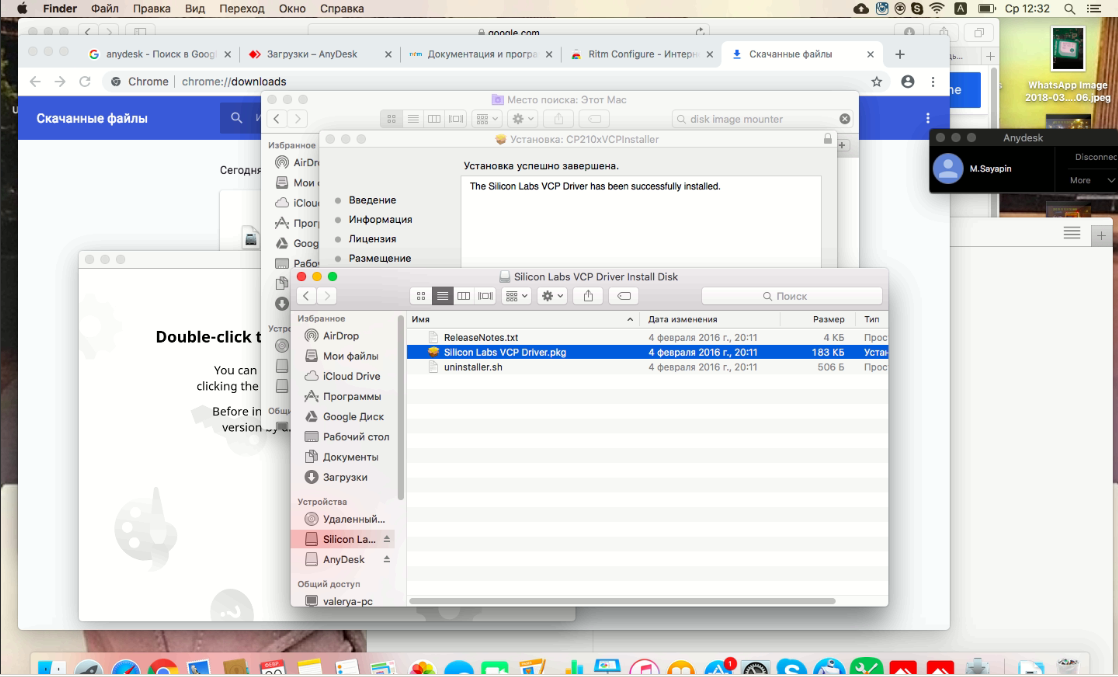Open Chrome profile avatar menu
The image size is (1118, 677).
[908, 81]
